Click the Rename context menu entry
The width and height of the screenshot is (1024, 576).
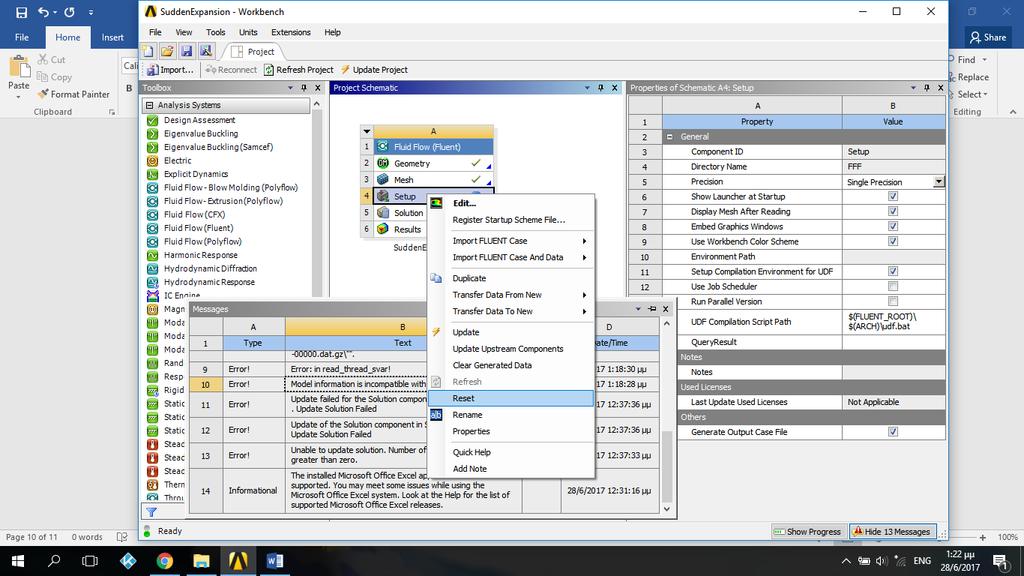(467, 415)
